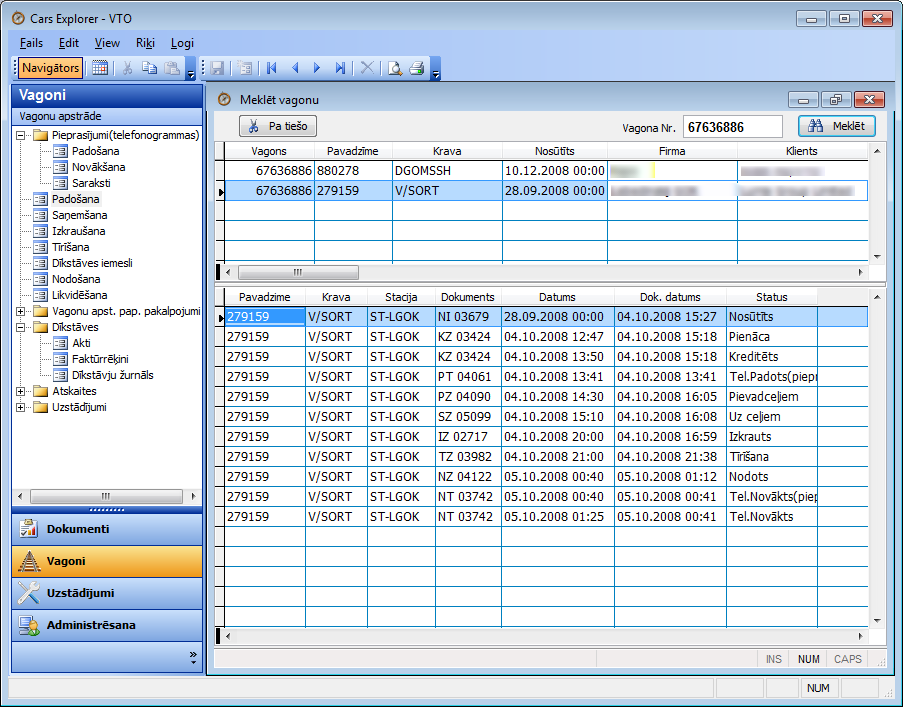Jump to last record with the toolbar arrow
The width and height of the screenshot is (903, 707).
click(341, 68)
